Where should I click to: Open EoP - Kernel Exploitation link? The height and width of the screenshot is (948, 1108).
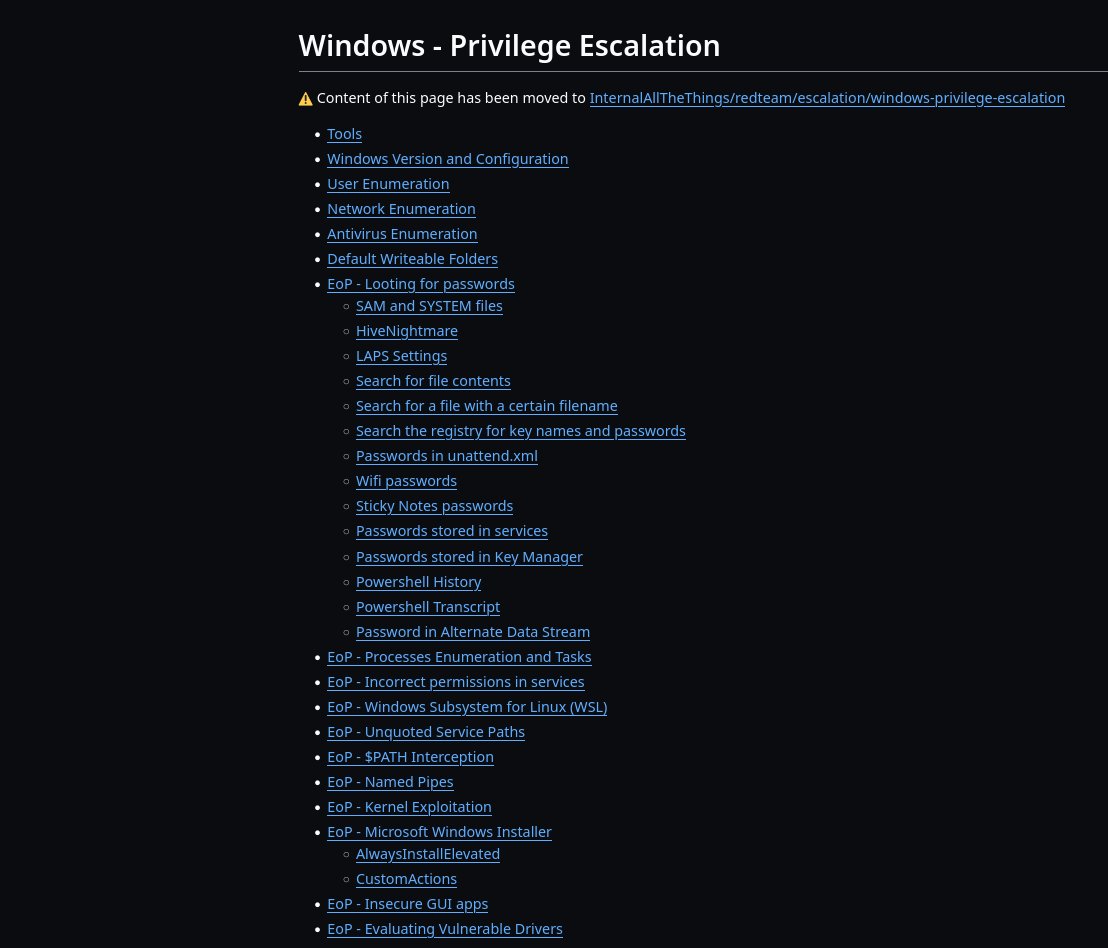[409, 807]
